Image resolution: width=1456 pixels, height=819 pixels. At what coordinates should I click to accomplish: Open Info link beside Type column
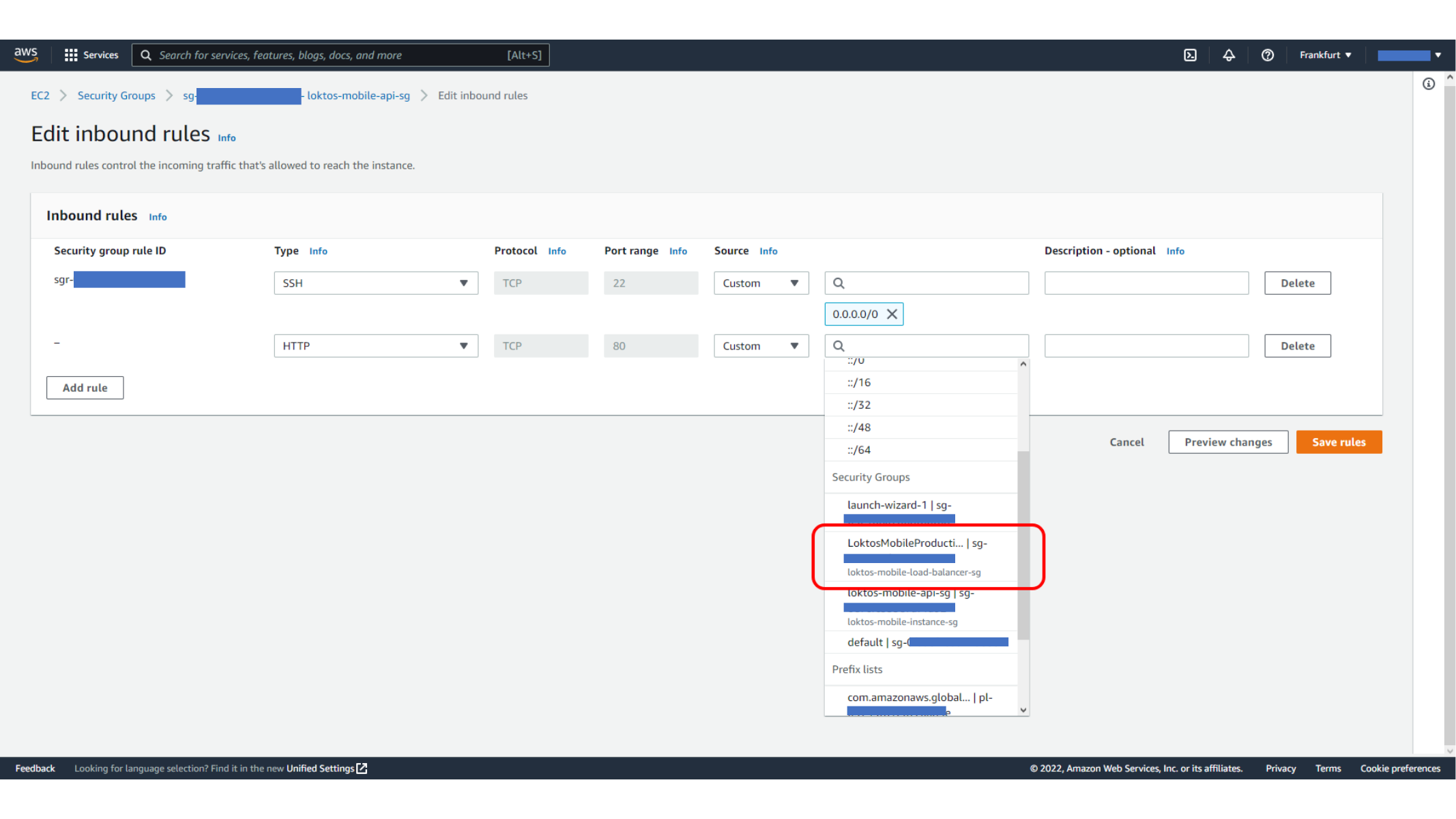click(318, 251)
